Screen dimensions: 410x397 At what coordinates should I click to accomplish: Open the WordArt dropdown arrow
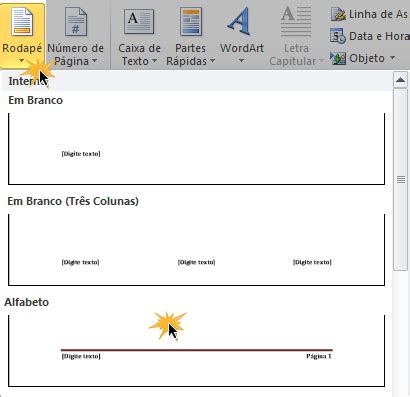(x=242, y=61)
